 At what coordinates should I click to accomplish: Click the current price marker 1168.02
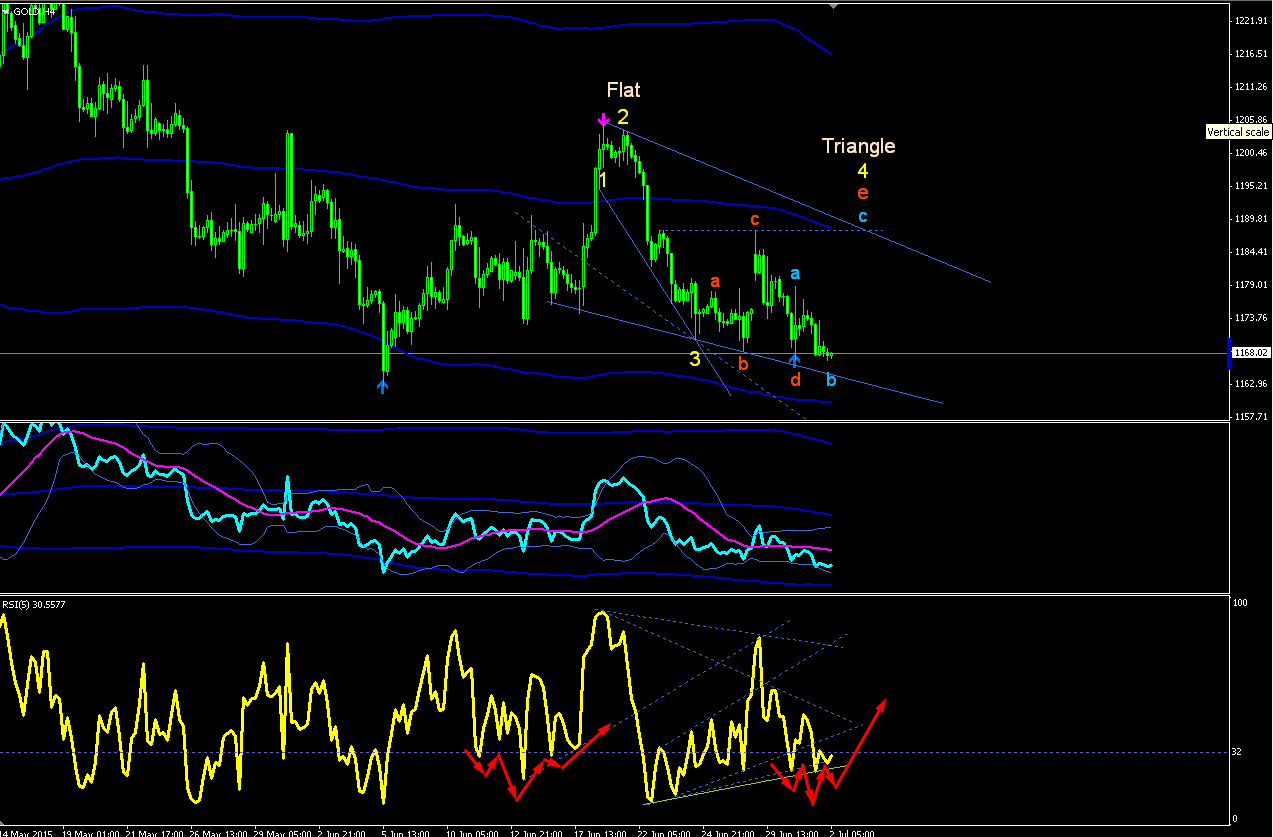[x=1251, y=353]
